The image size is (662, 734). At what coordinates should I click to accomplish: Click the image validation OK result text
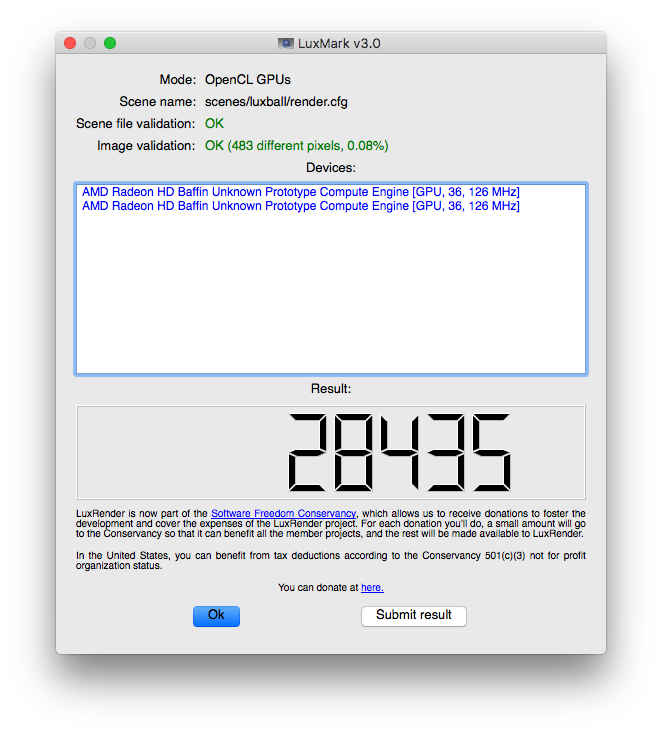tap(296, 146)
